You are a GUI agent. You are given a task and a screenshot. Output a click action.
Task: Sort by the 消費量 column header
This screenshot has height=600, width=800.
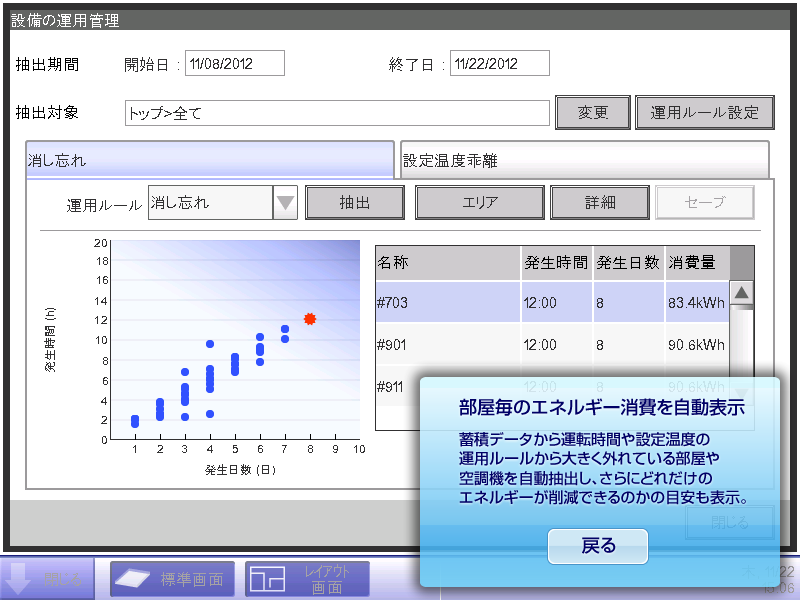coord(696,263)
